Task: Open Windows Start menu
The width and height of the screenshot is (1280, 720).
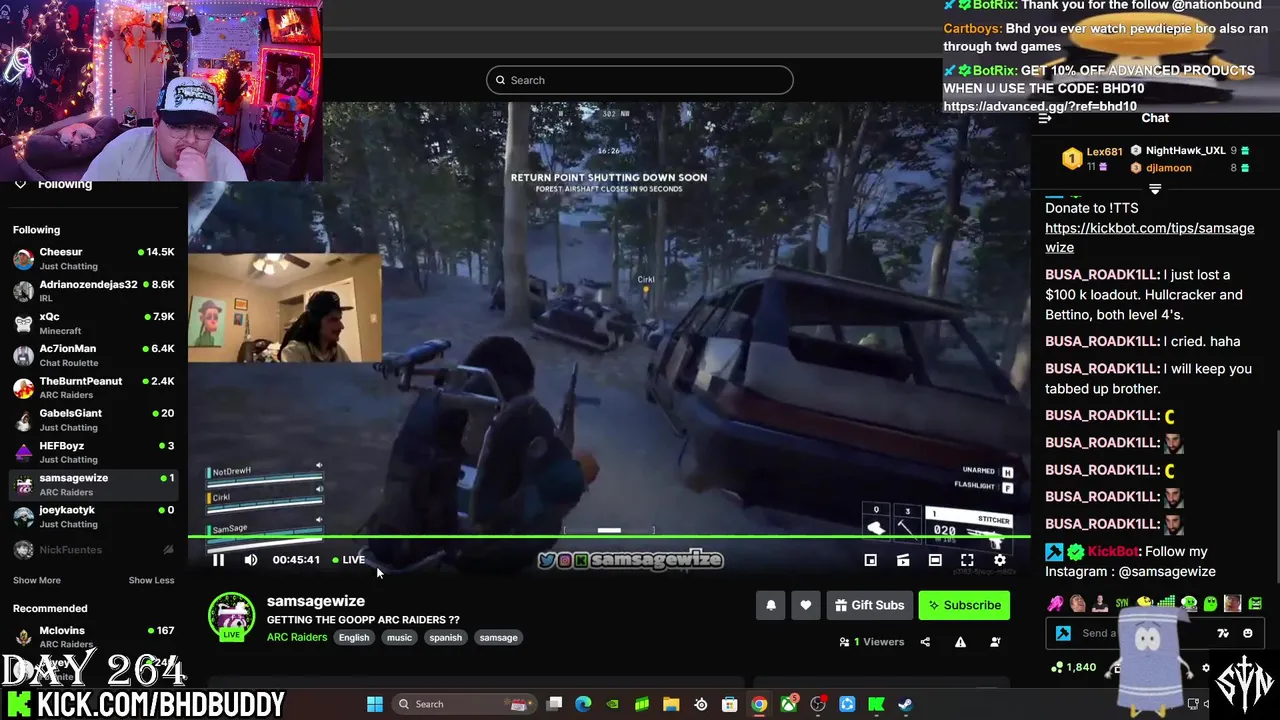Action: (x=374, y=704)
